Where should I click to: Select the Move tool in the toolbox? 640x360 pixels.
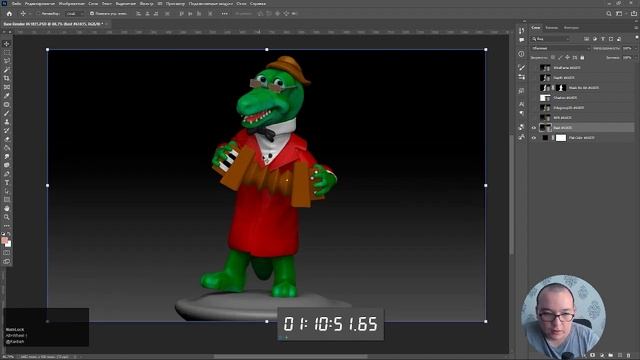pos(7,44)
